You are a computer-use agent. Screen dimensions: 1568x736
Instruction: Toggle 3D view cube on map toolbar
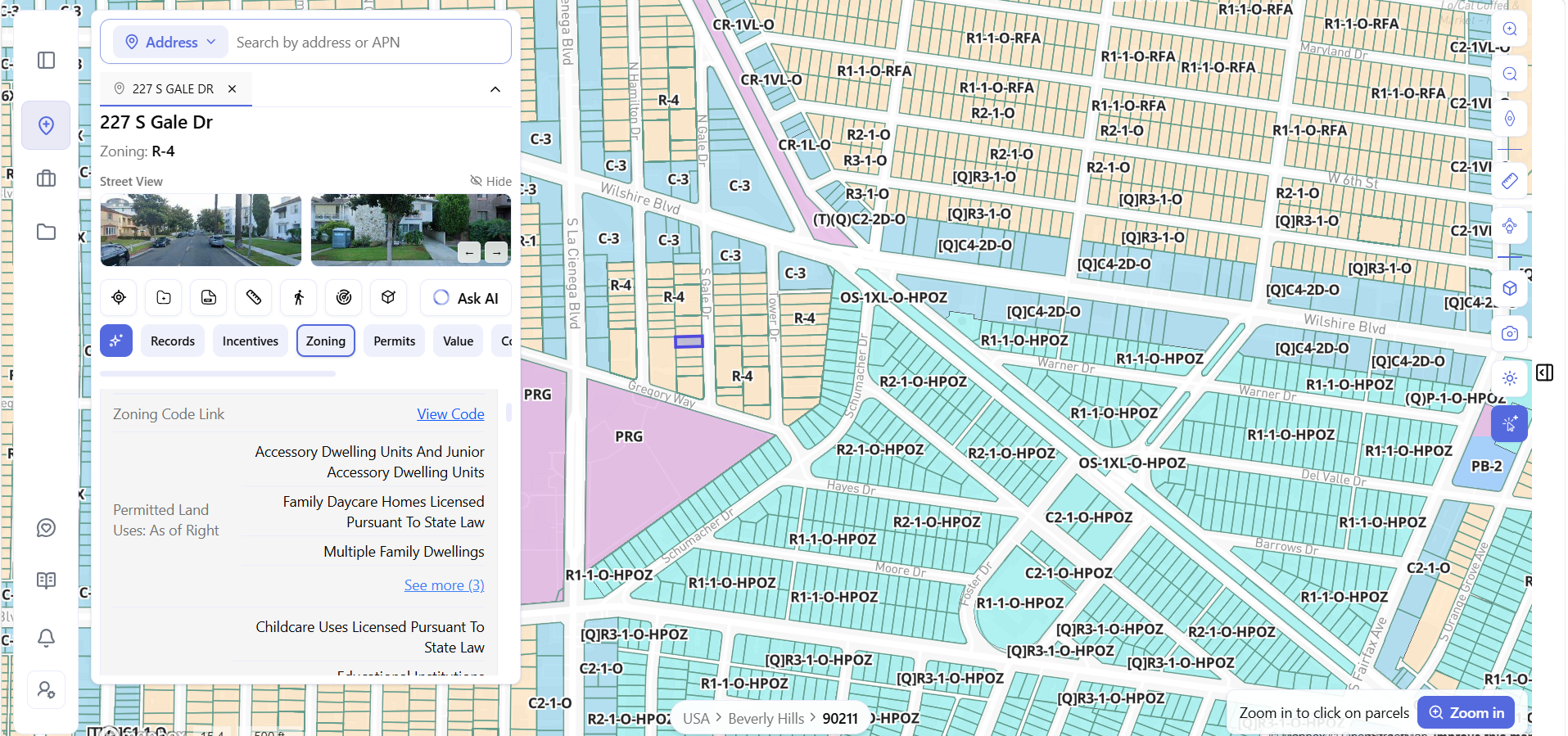(1510, 288)
